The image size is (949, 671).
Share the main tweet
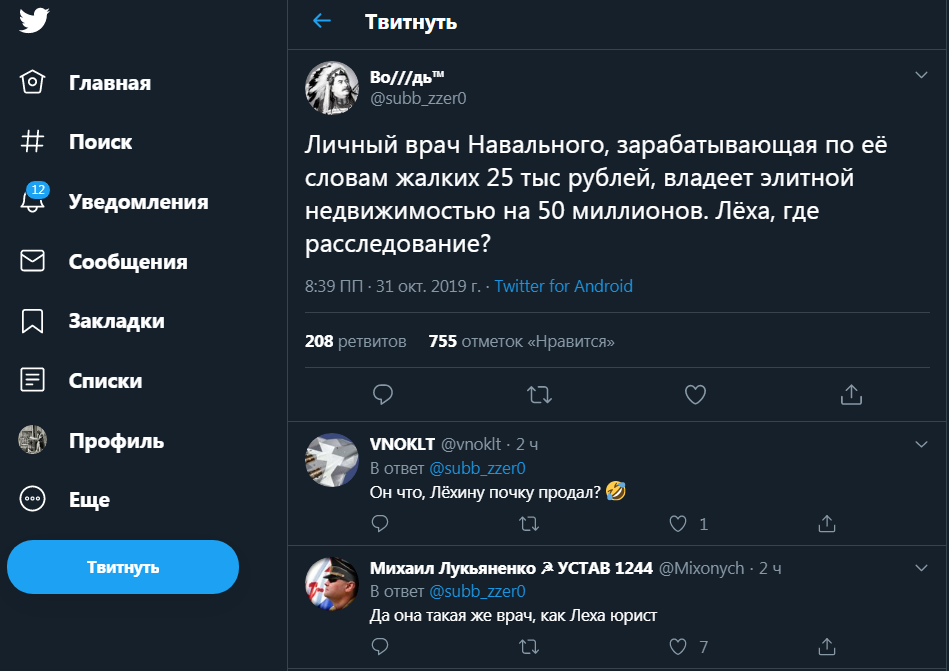point(851,394)
